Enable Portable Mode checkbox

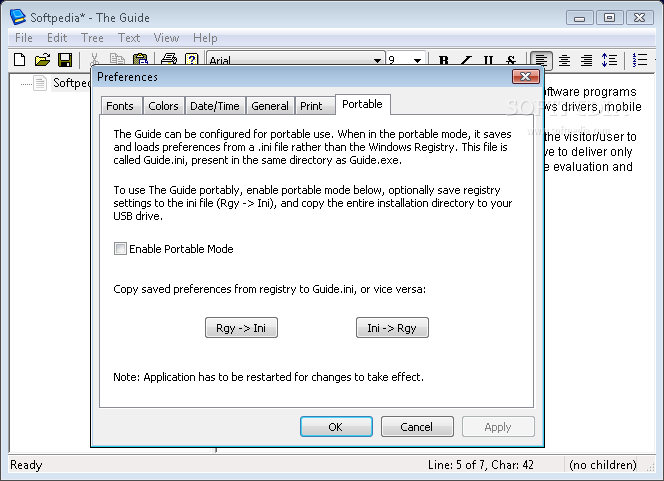[x=120, y=249]
